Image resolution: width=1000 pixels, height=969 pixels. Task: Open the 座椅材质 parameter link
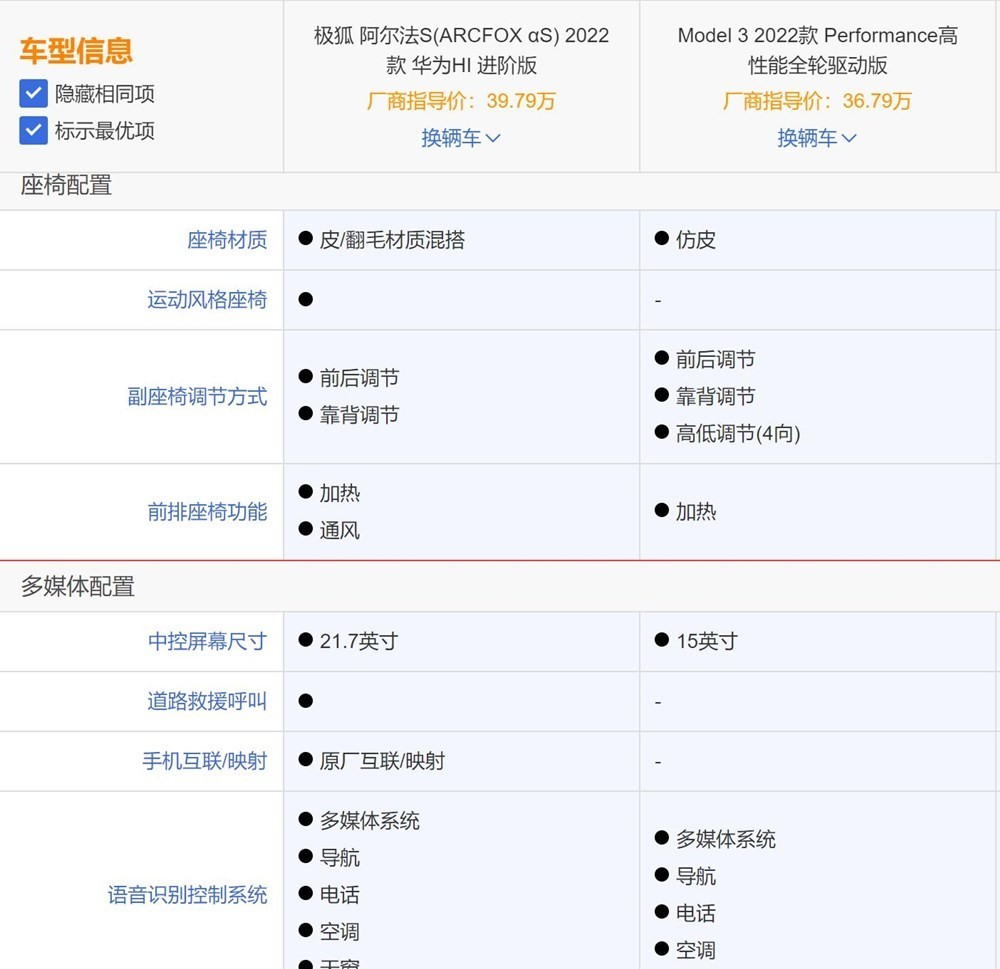coord(227,240)
